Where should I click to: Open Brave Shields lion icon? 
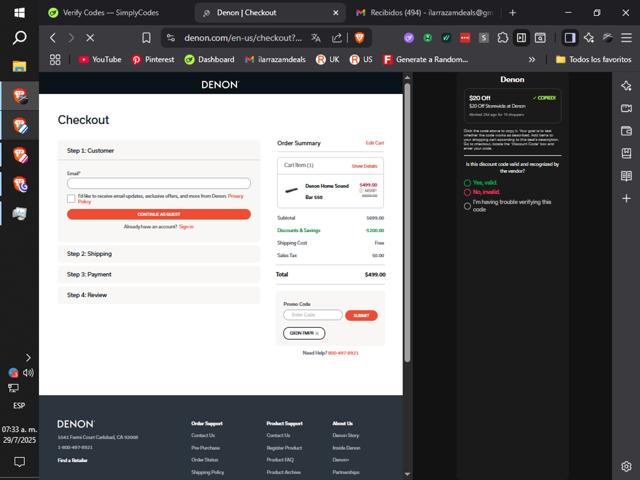coord(360,38)
